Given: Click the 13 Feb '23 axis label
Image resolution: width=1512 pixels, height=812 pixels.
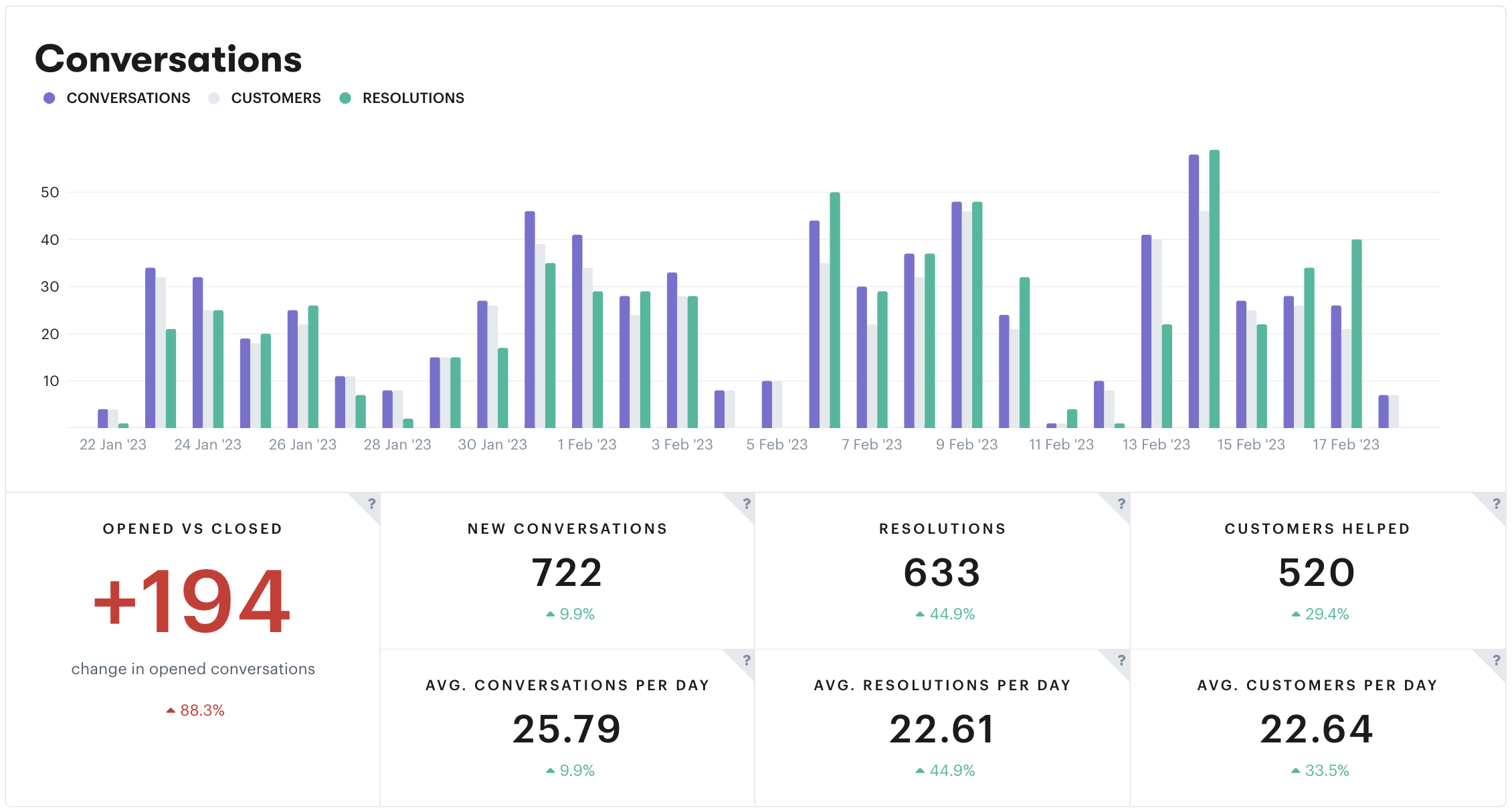Looking at the screenshot, I should [x=1157, y=445].
